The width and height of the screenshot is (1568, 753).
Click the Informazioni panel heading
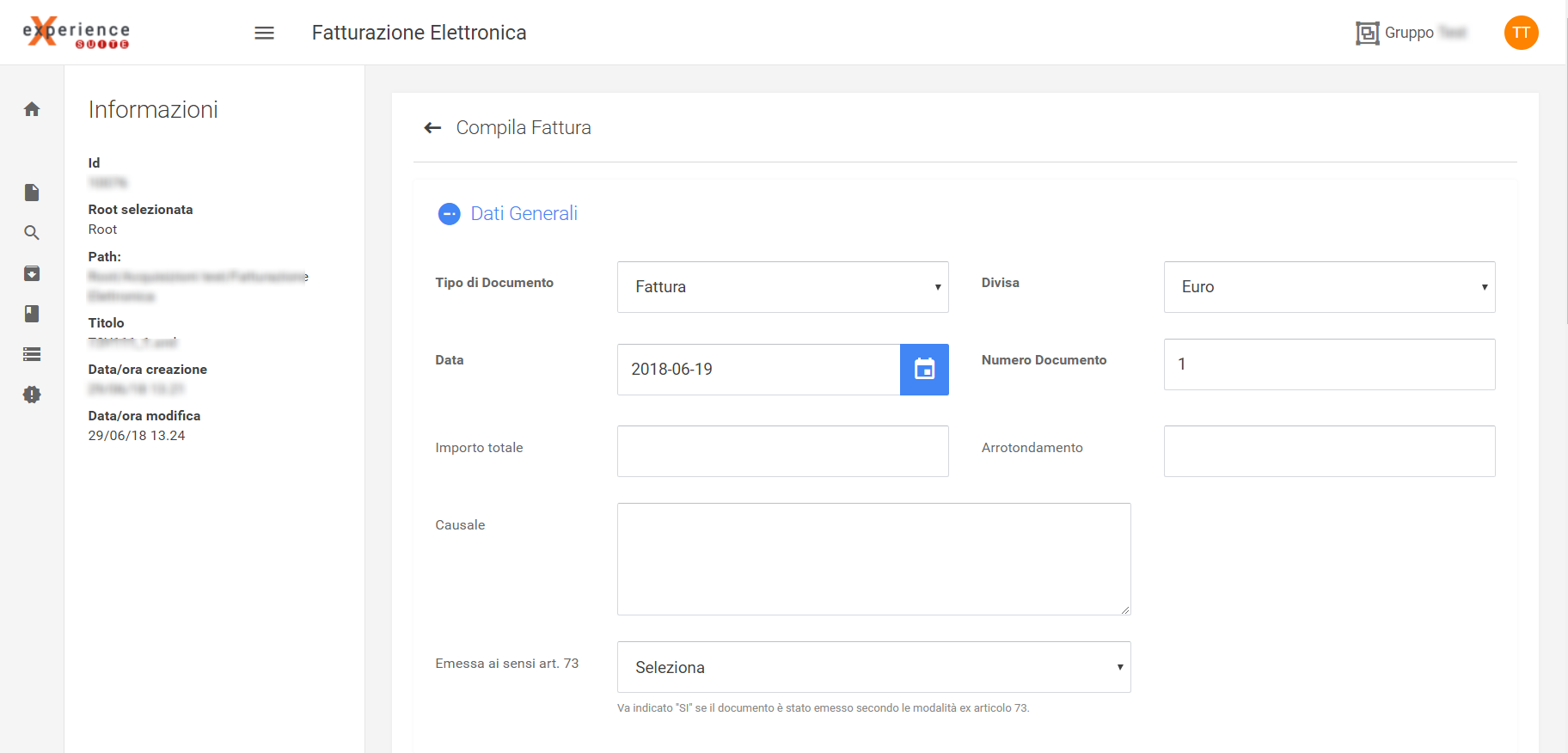(153, 110)
